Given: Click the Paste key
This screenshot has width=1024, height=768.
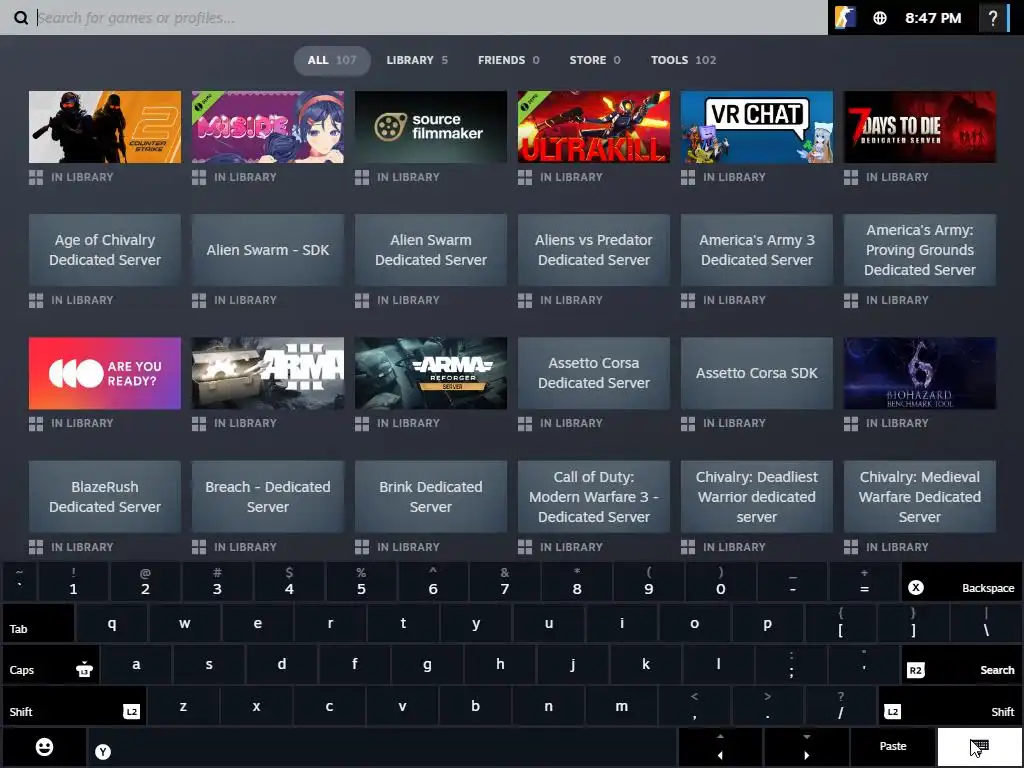Looking at the screenshot, I should pyautogui.click(x=893, y=746).
